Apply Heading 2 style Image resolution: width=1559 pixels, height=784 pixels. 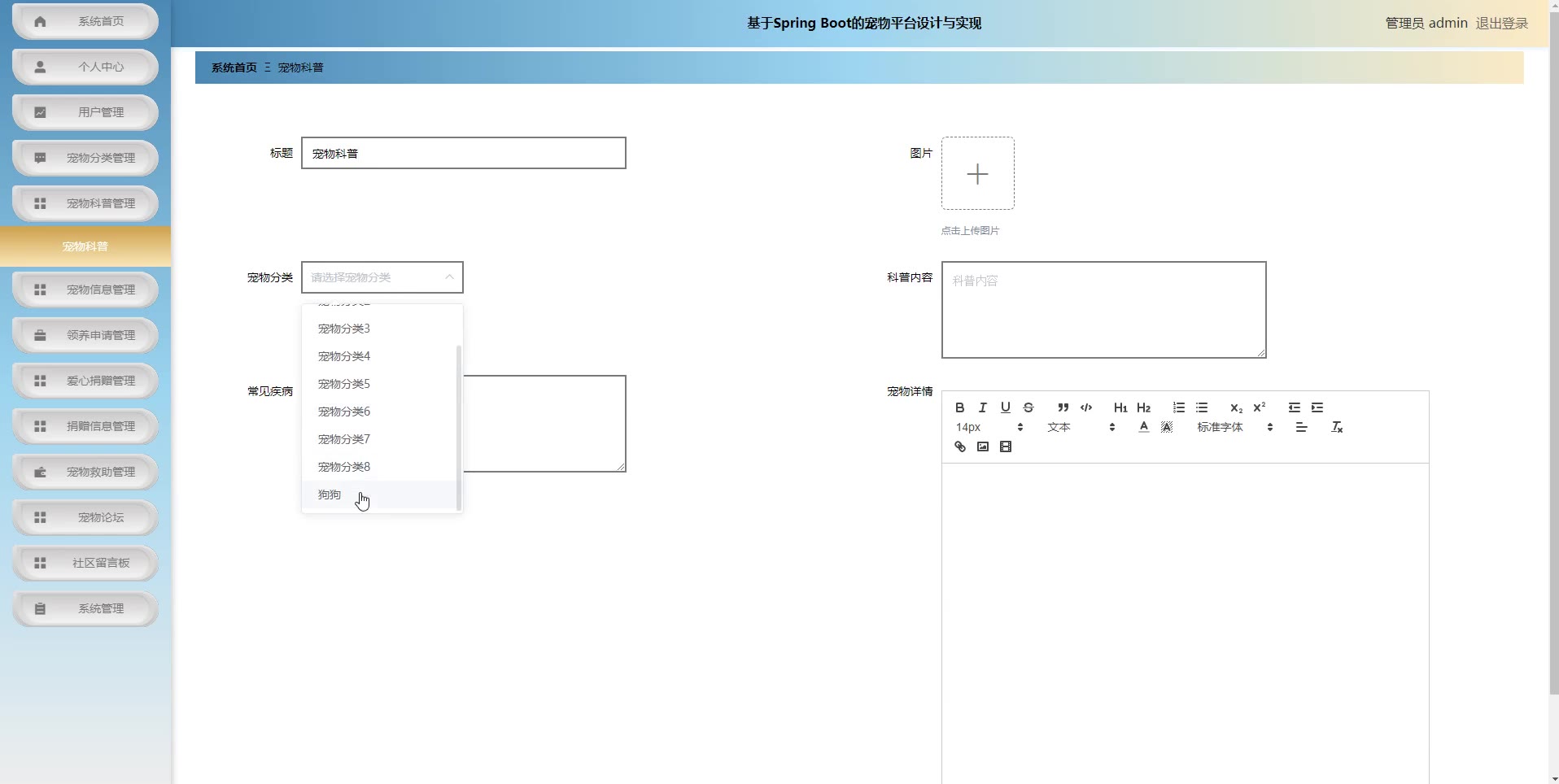click(x=1143, y=407)
